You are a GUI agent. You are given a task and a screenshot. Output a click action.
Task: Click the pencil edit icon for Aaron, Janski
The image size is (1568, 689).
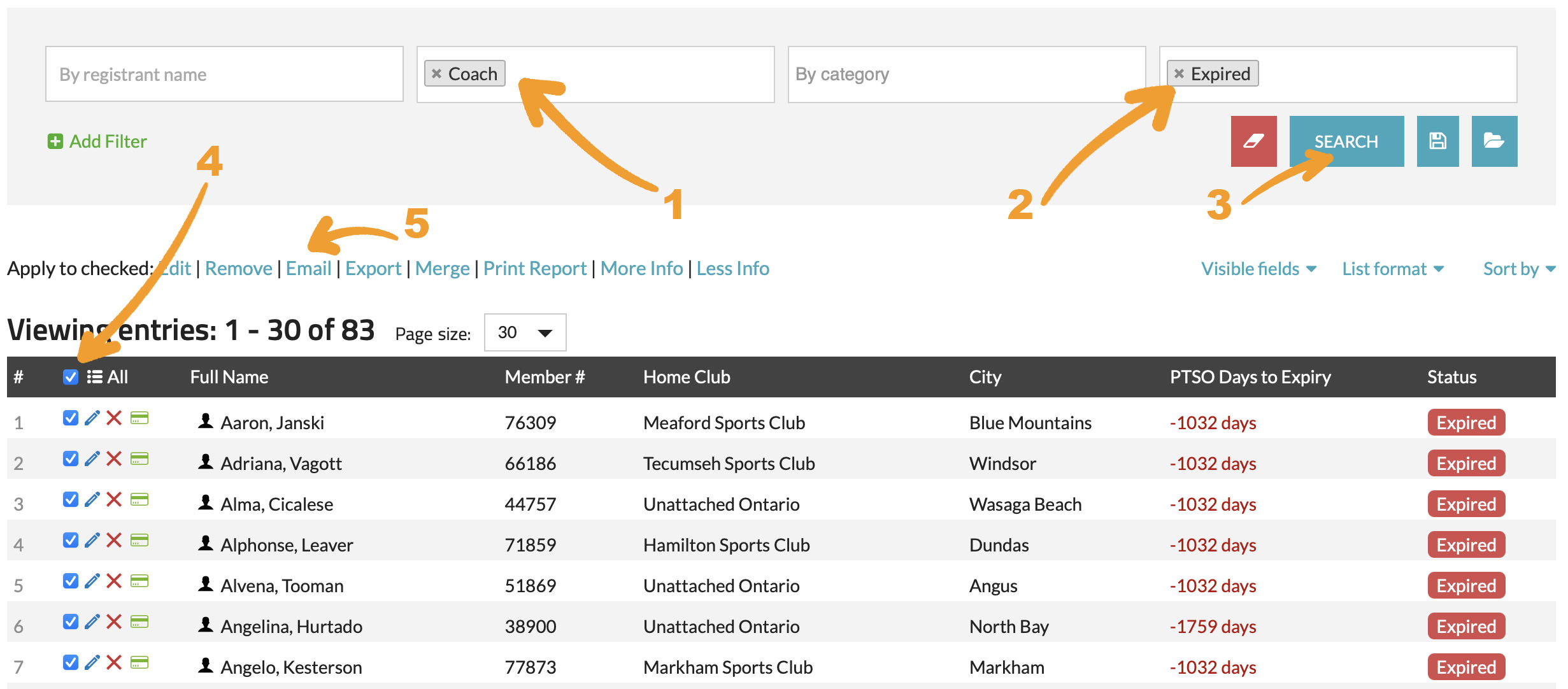click(x=92, y=418)
